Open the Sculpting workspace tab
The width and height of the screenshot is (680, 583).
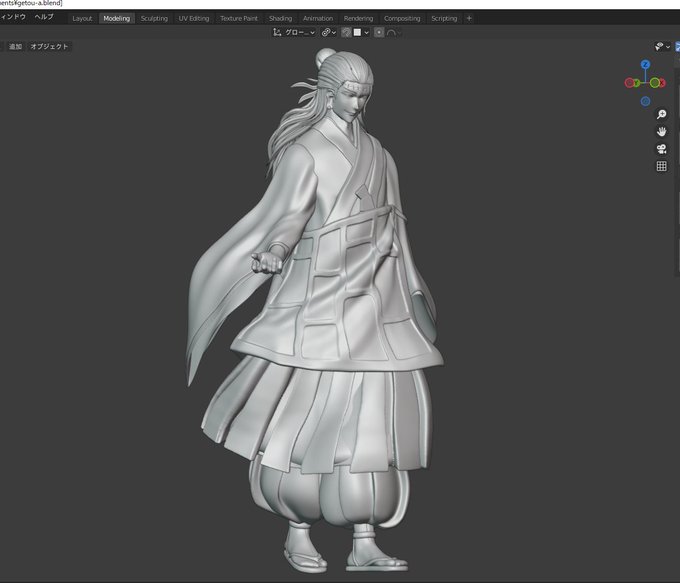[154, 18]
